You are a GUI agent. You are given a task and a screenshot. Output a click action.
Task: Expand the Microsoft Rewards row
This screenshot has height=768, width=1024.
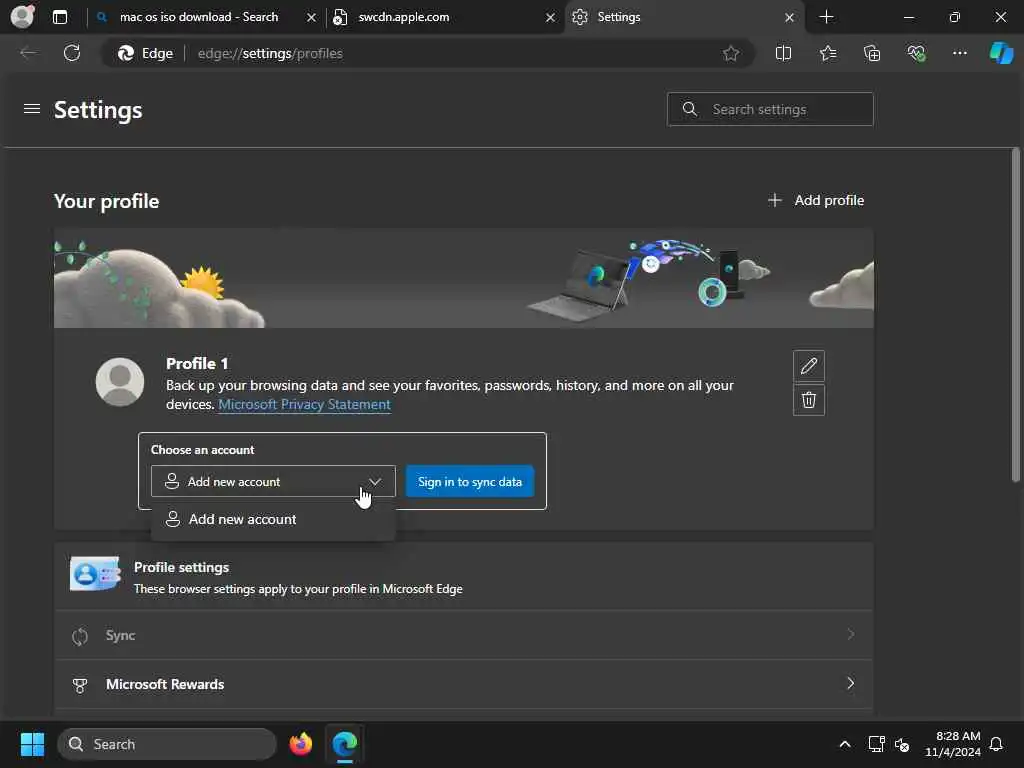464,684
